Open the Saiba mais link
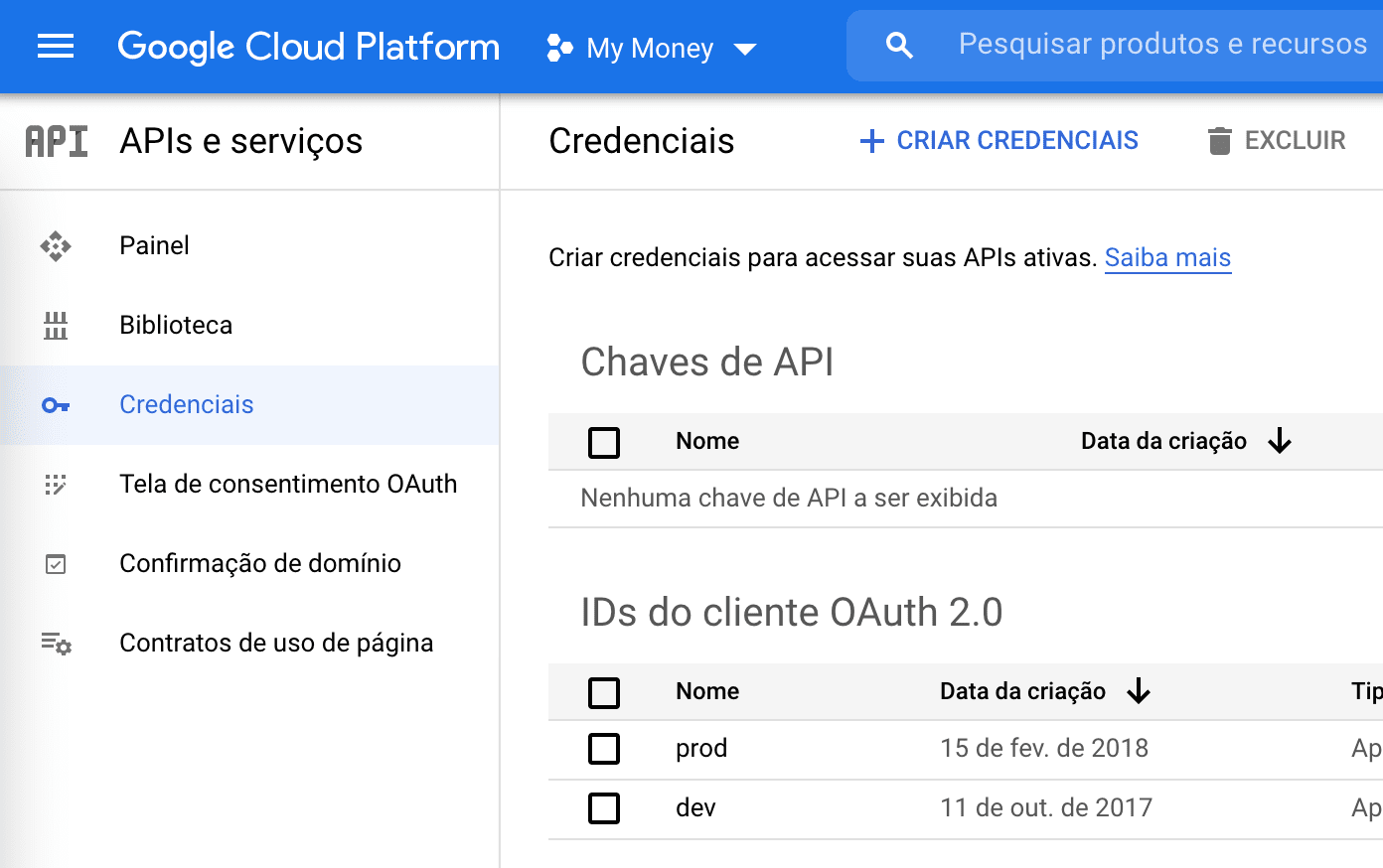This screenshot has width=1383, height=868. (1167, 257)
